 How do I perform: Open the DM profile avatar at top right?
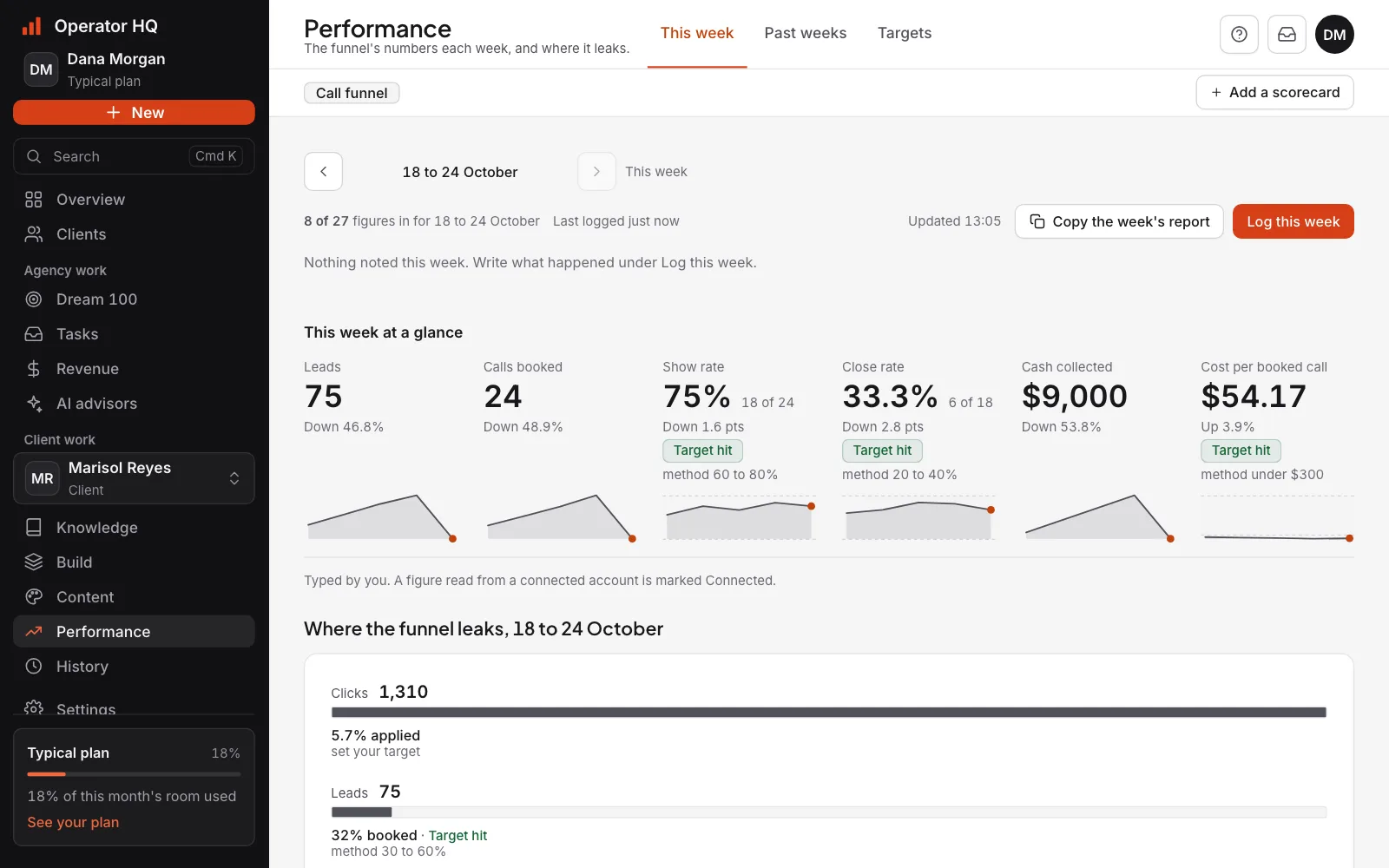tap(1334, 35)
